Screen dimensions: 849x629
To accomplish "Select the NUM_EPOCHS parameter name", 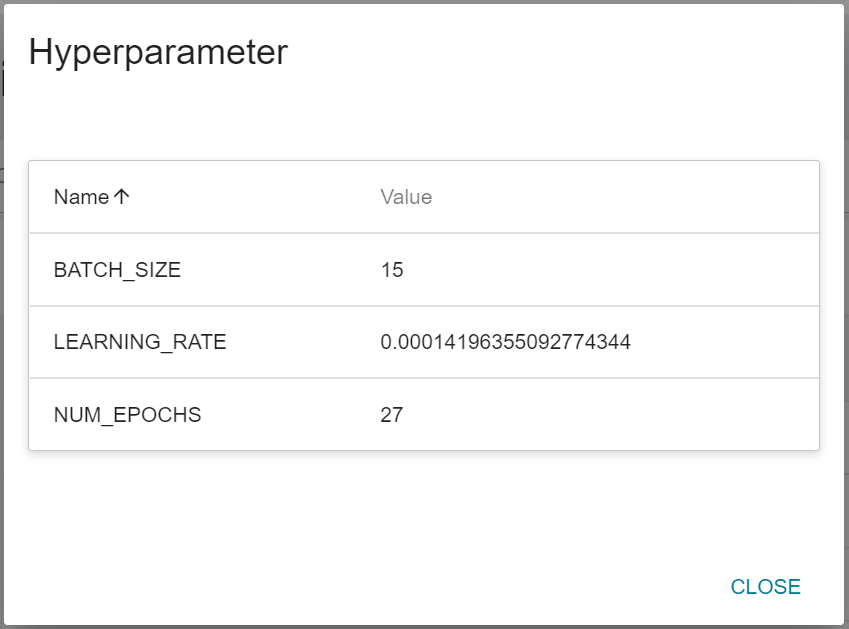I will 127,414.
